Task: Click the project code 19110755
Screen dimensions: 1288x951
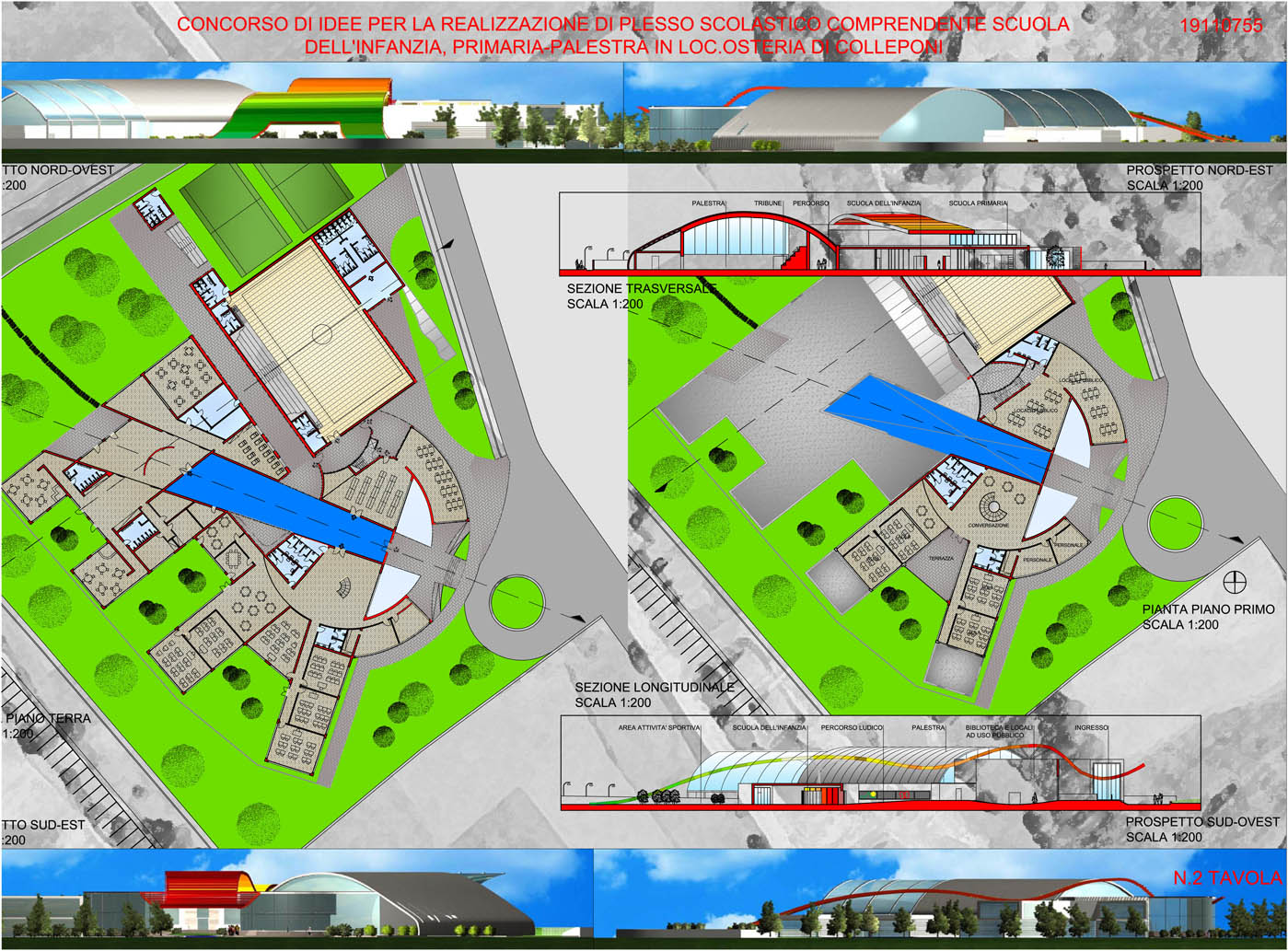Action: pyautogui.click(x=1221, y=26)
